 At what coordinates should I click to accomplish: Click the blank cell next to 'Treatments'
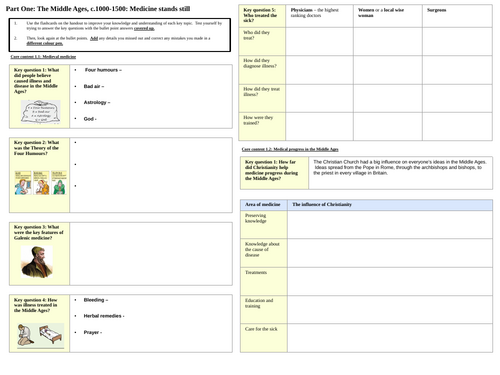click(x=390, y=281)
